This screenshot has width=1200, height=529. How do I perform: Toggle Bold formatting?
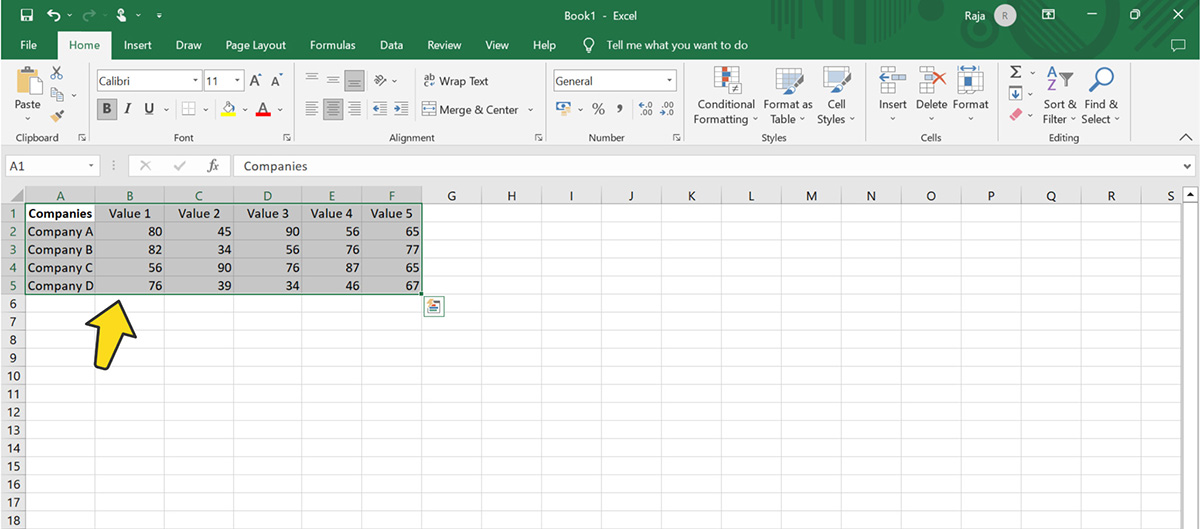107,109
